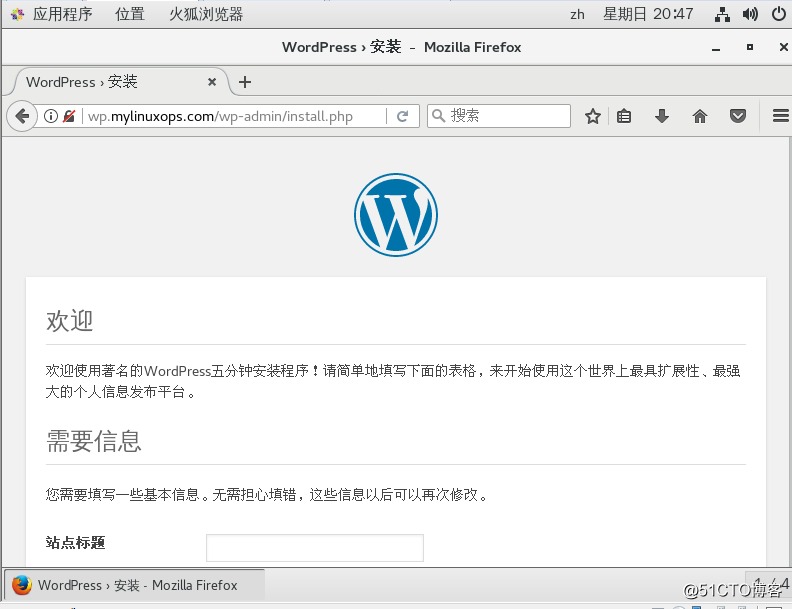The width and height of the screenshot is (792, 609).
Task: Click the Firefox back arrow button
Action: (22, 116)
